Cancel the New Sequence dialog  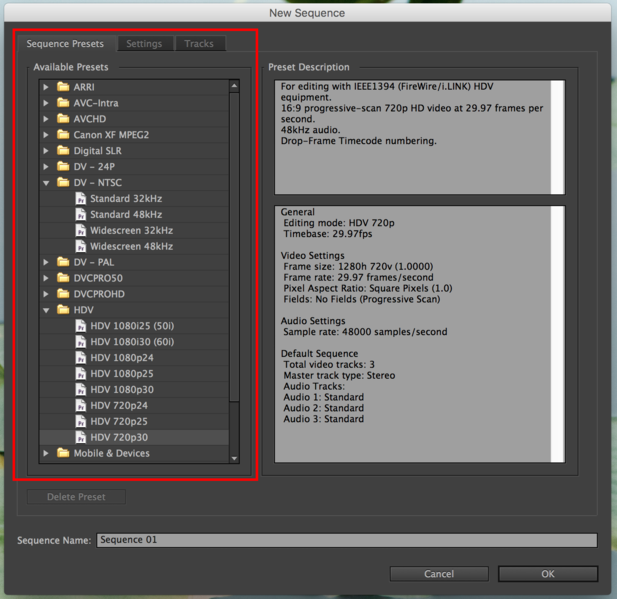[439, 574]
